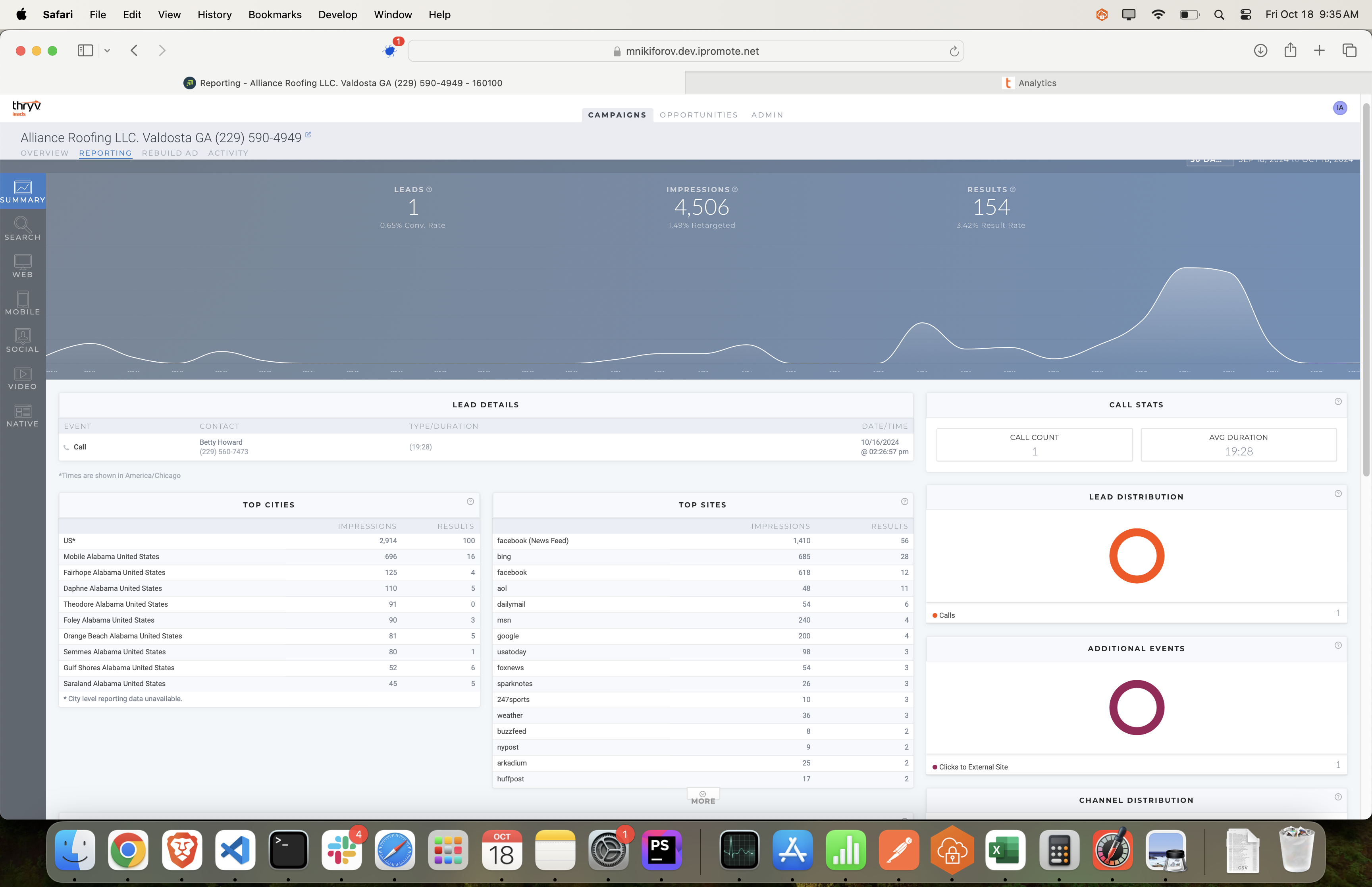Viewport: 1372px width, 887px height.
Task: Click the Call Count box
Action: pyautogui.click(x=1034, y=445)
